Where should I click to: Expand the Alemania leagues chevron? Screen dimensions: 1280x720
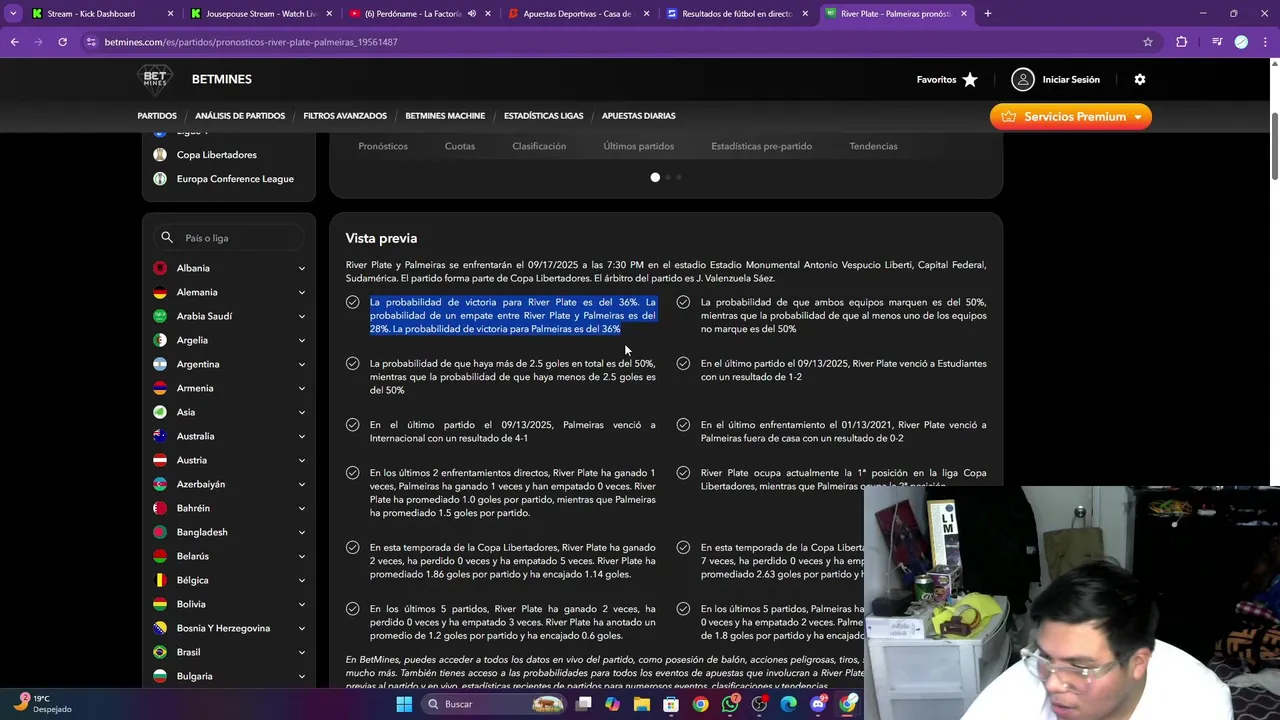pyautogui.click(x=301, y=292)
